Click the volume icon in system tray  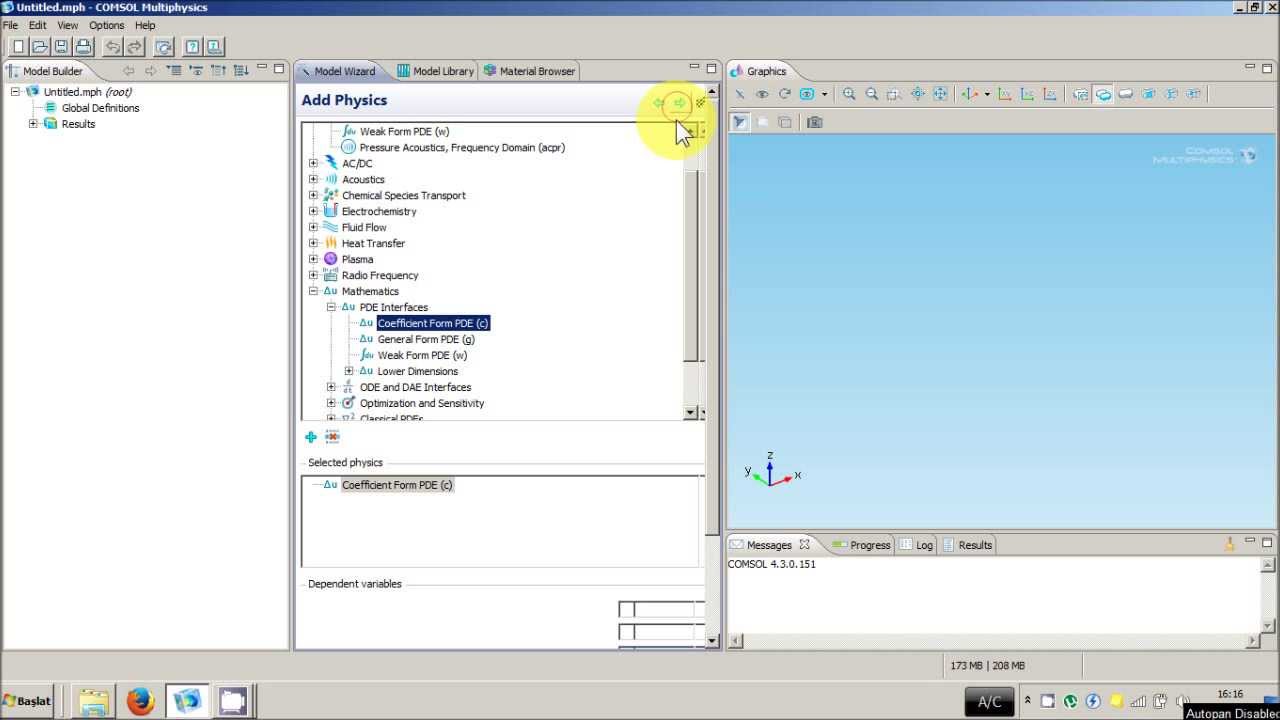click(1182, 701)
